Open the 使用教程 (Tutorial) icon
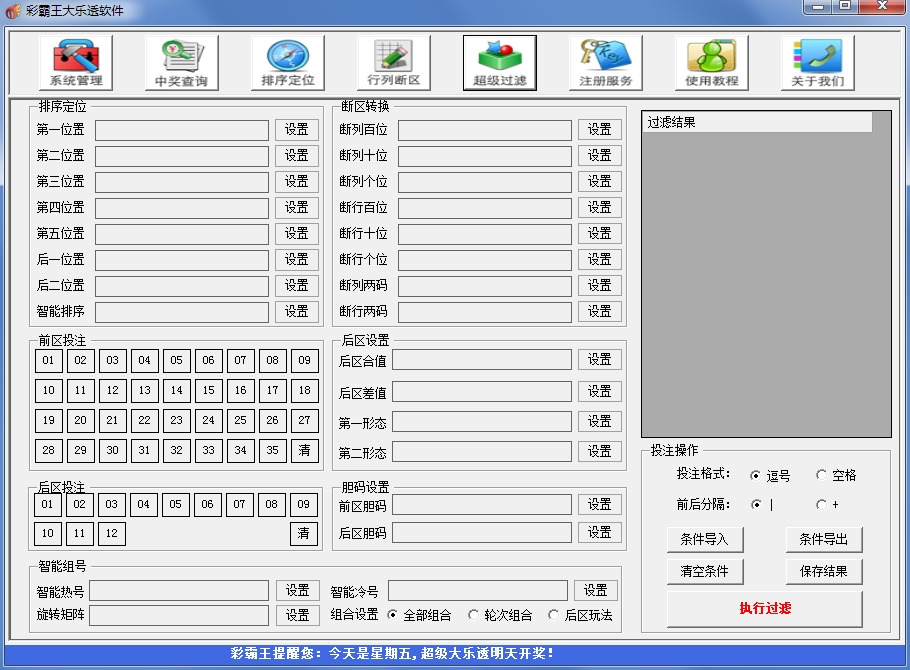Screen dimensions: 910x670 click(x=713, y=62)
